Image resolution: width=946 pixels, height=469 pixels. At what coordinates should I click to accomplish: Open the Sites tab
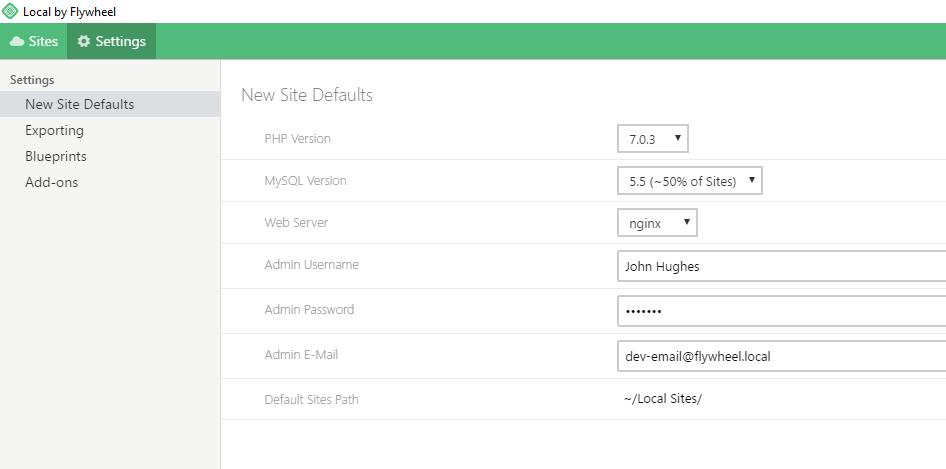point(34,41)
